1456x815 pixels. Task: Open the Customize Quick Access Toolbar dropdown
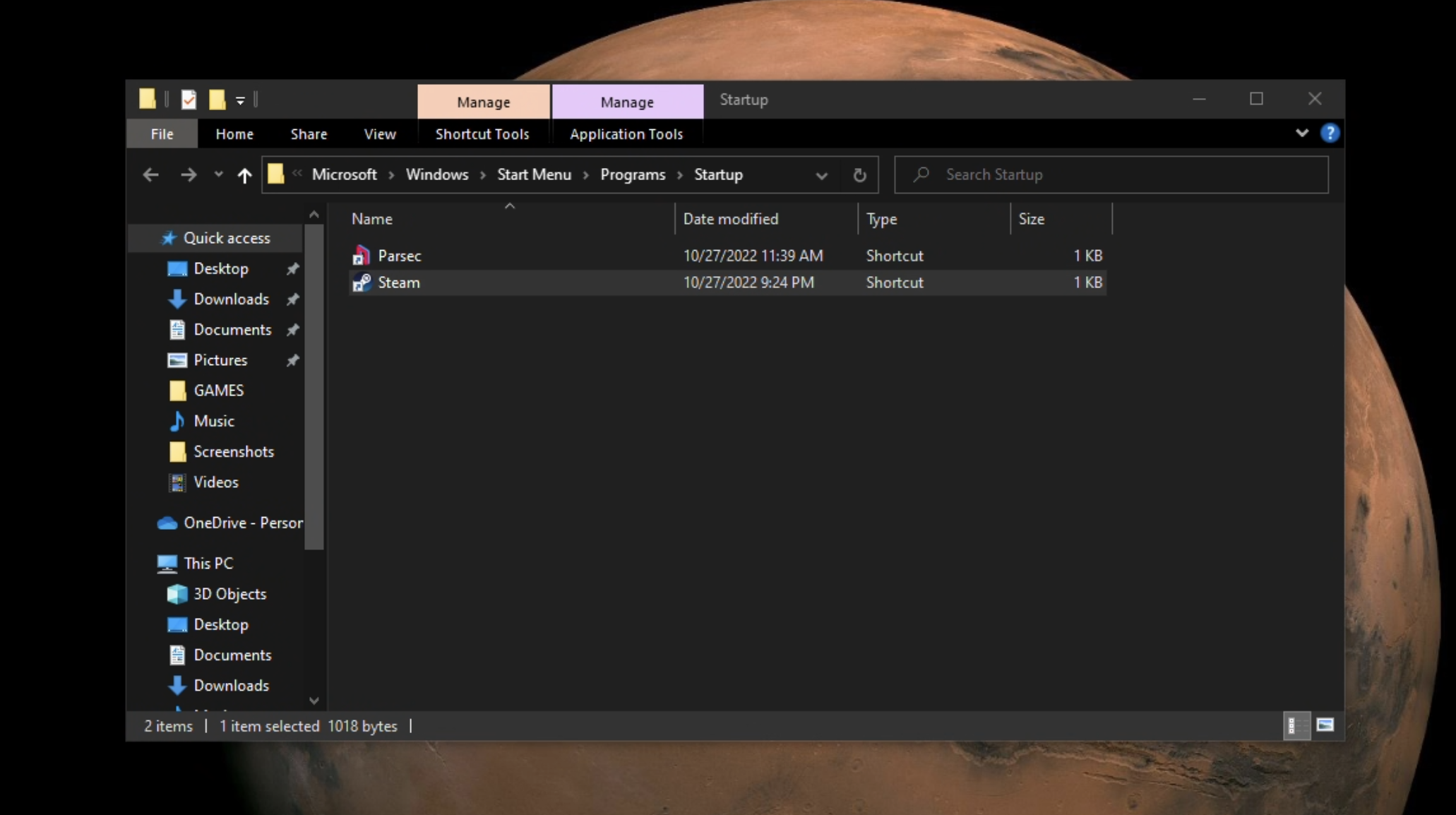241,100
